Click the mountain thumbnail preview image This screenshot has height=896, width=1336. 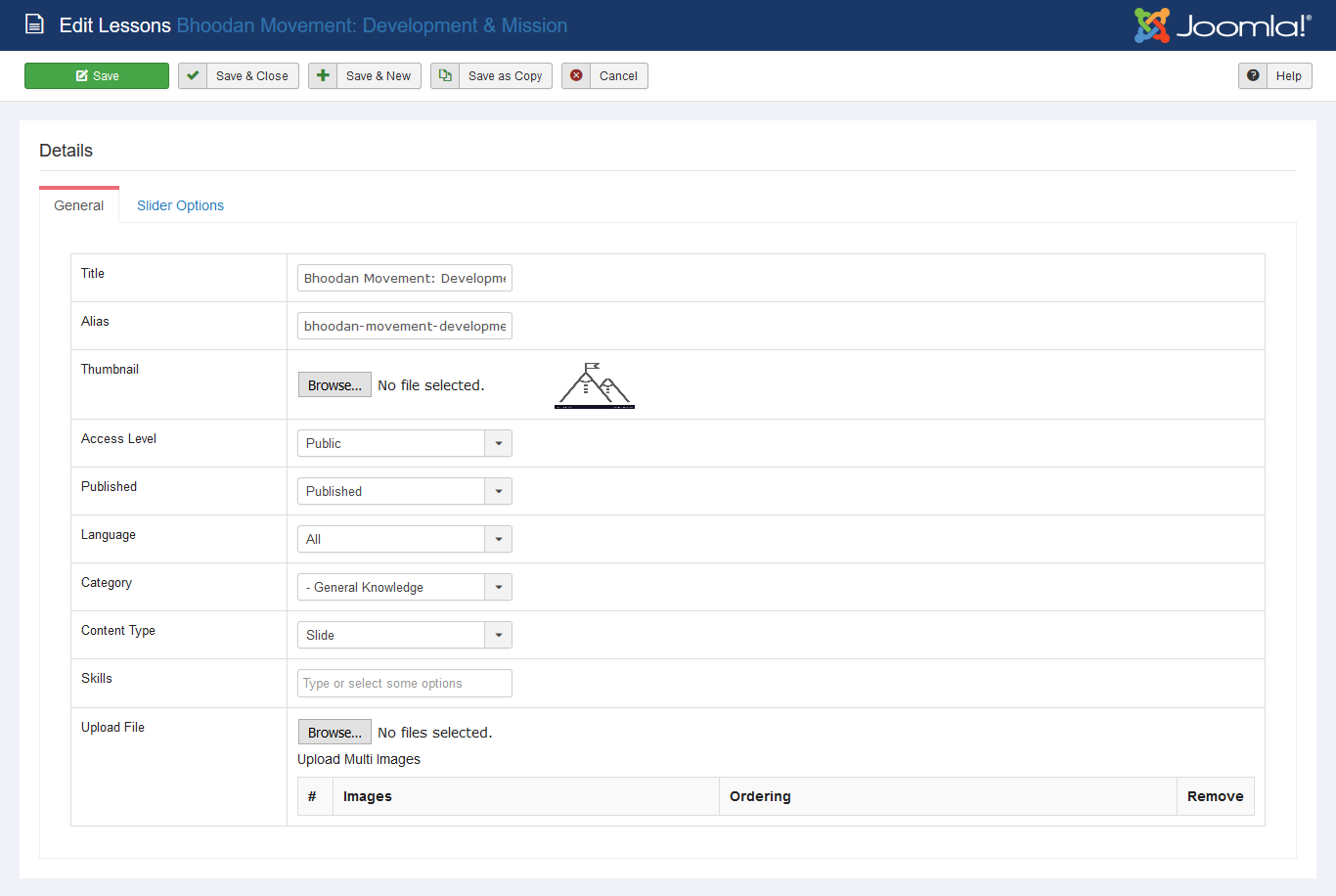[595, 385]
